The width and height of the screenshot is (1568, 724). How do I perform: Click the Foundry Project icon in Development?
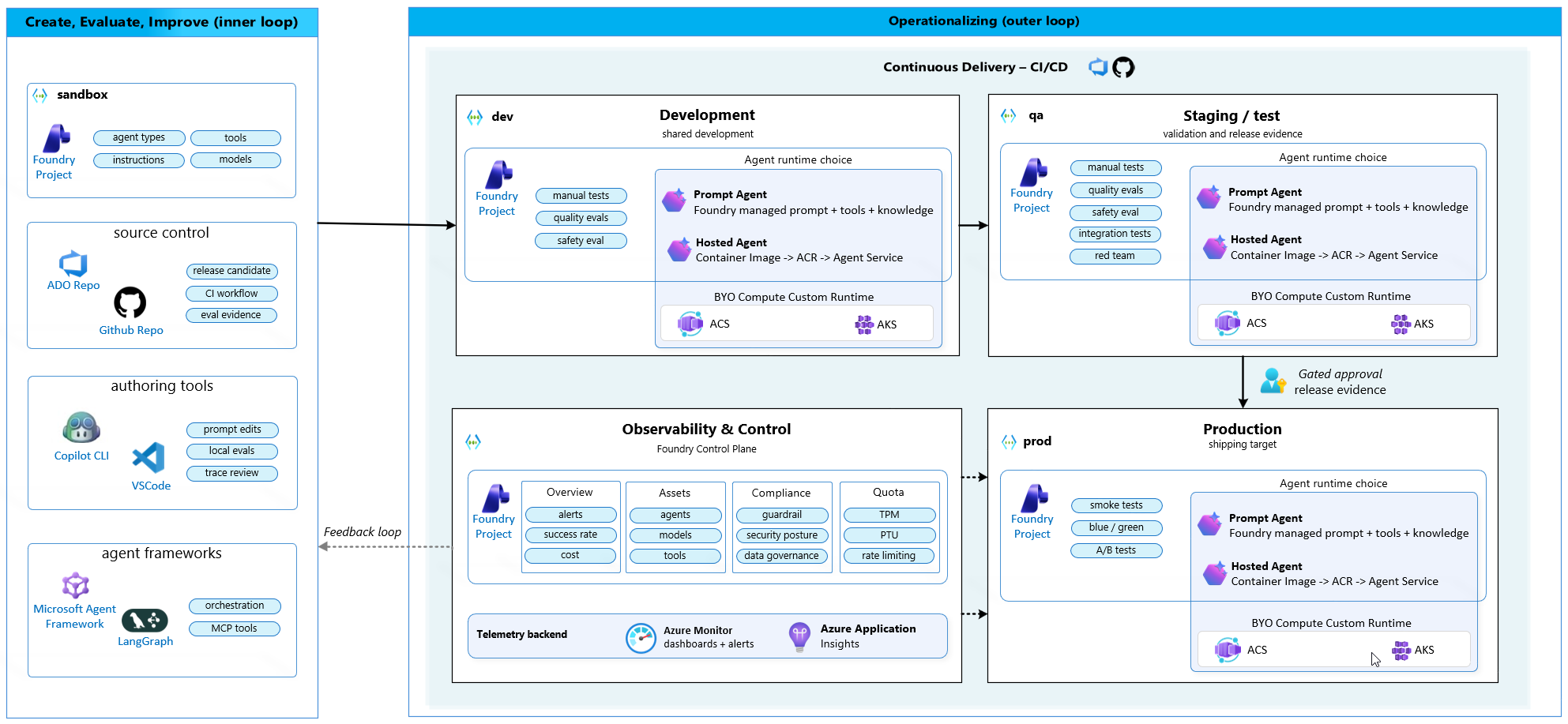[498, 174]
